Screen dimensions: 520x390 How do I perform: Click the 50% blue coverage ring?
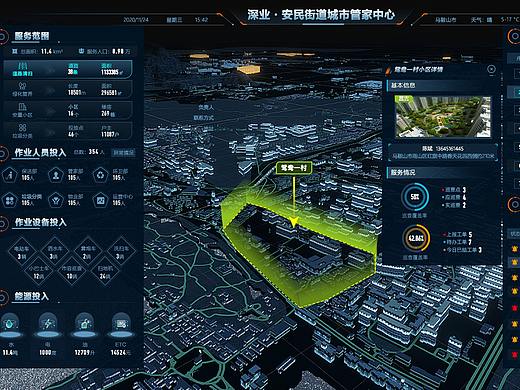[415, 197]
